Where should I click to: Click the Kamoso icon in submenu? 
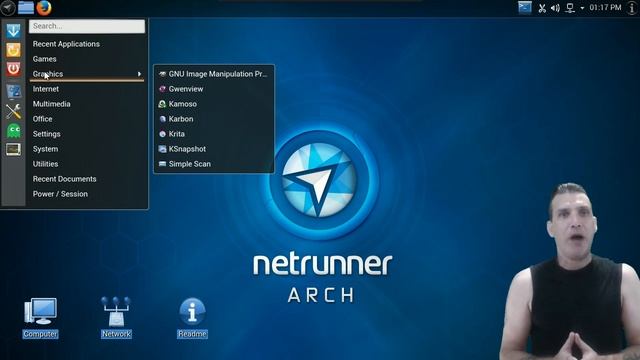[x=162, y=104]
